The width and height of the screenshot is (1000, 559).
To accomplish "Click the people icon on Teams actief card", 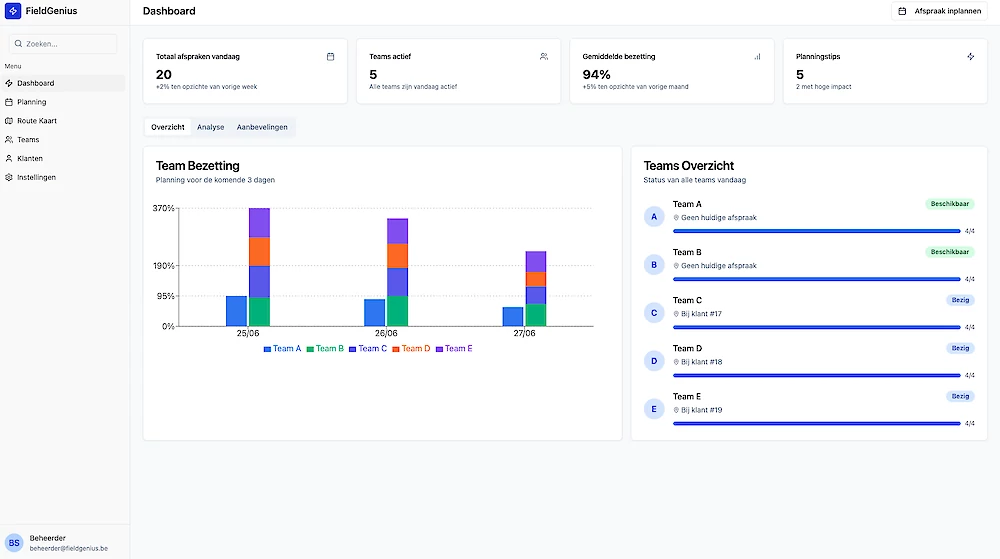I will point(544,57).
